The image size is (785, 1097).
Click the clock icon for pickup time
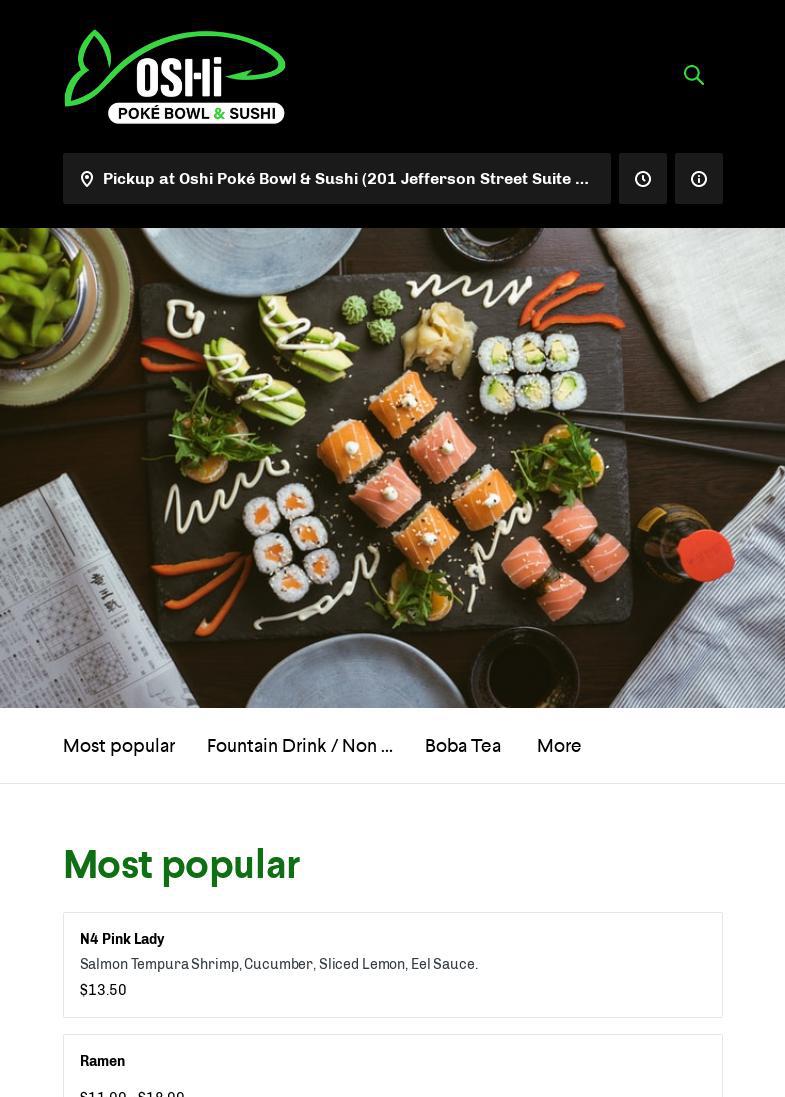(643, 179)
